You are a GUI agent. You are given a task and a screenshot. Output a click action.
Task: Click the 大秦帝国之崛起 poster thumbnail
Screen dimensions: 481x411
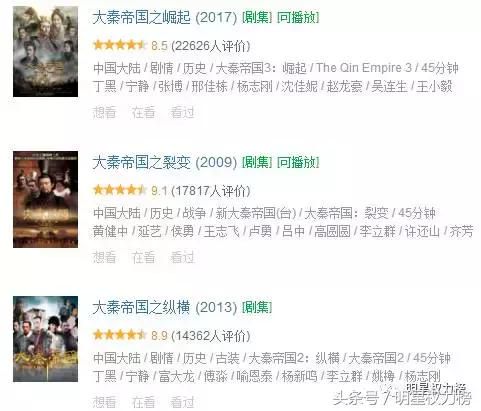(46, 52)
